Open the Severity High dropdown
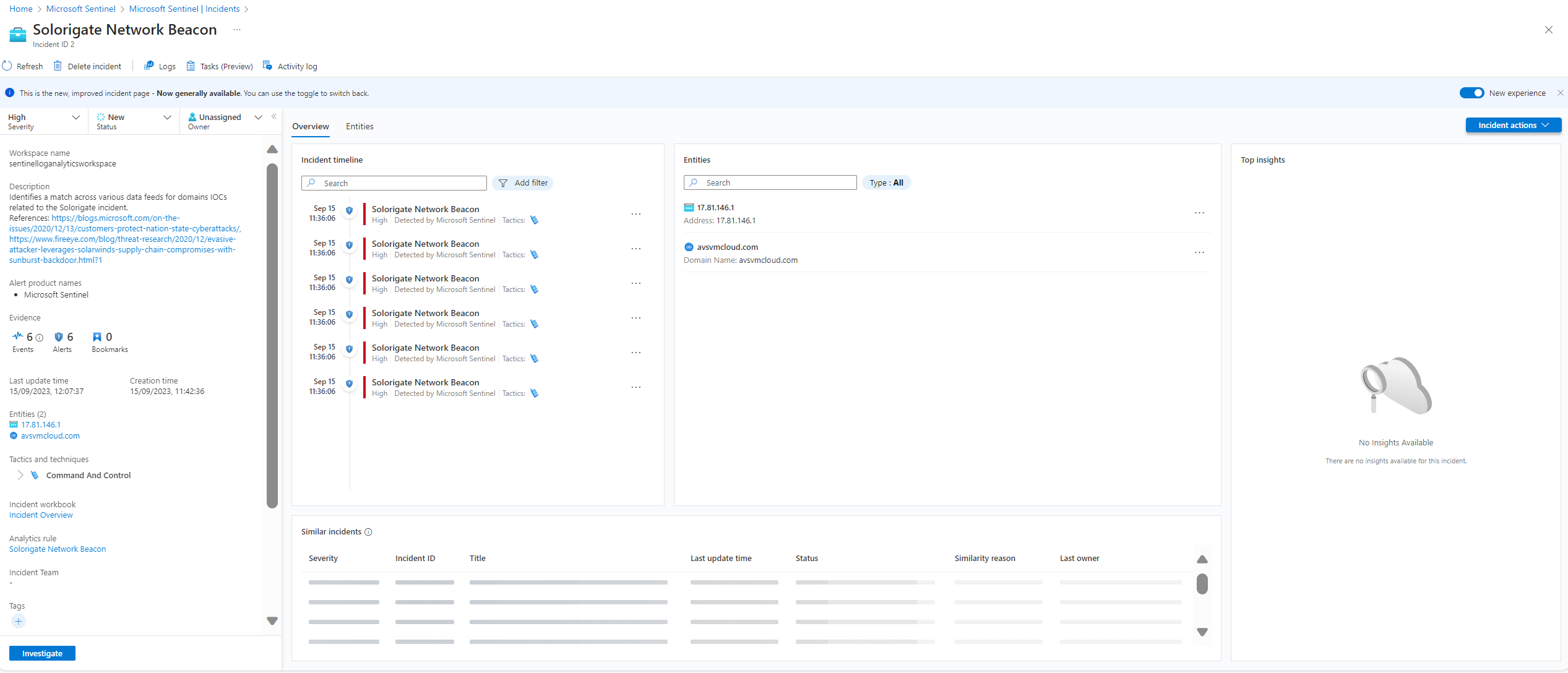This screenshot has height=673, width=1568. tap(43, 121)
